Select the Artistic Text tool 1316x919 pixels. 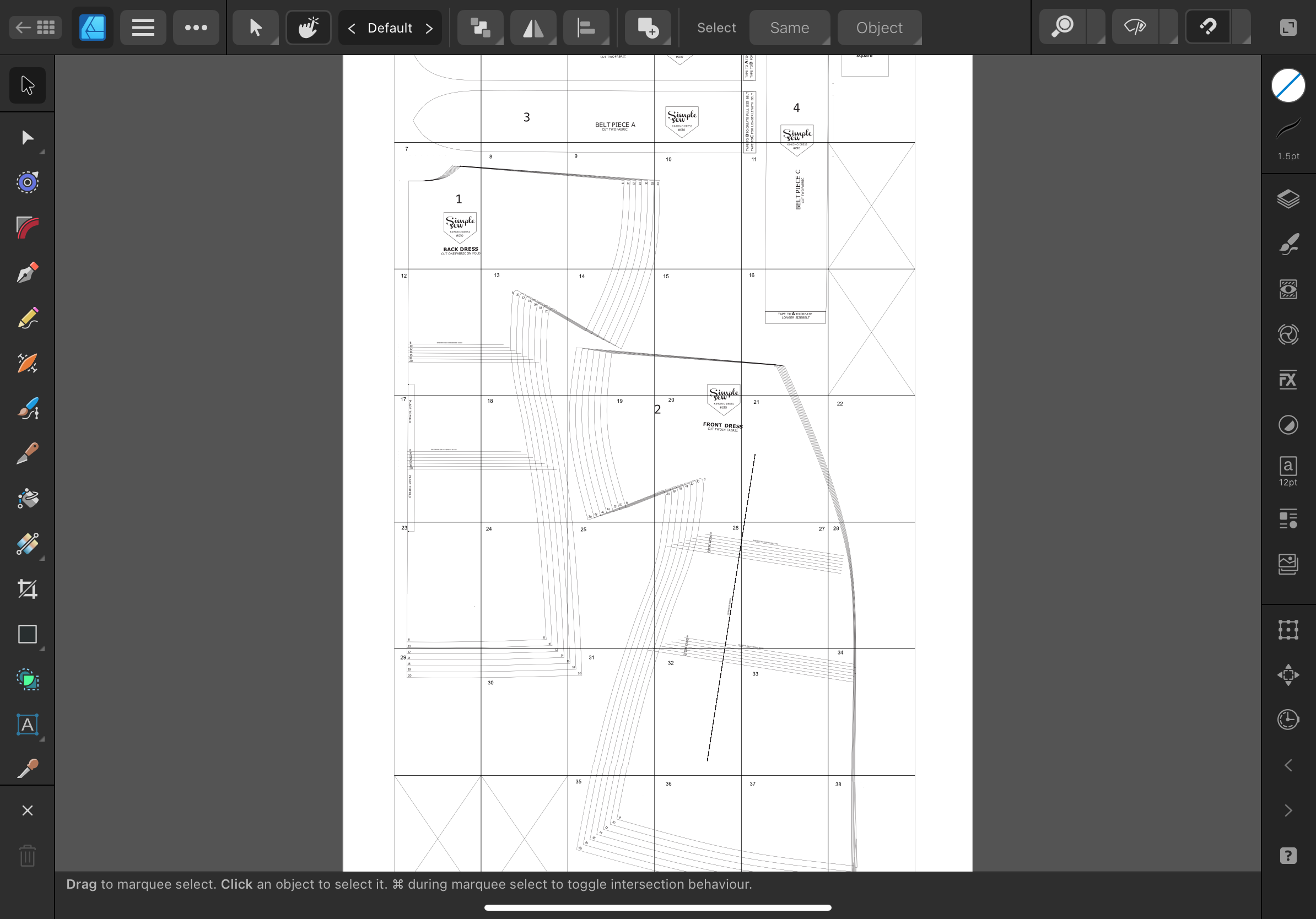27,726
